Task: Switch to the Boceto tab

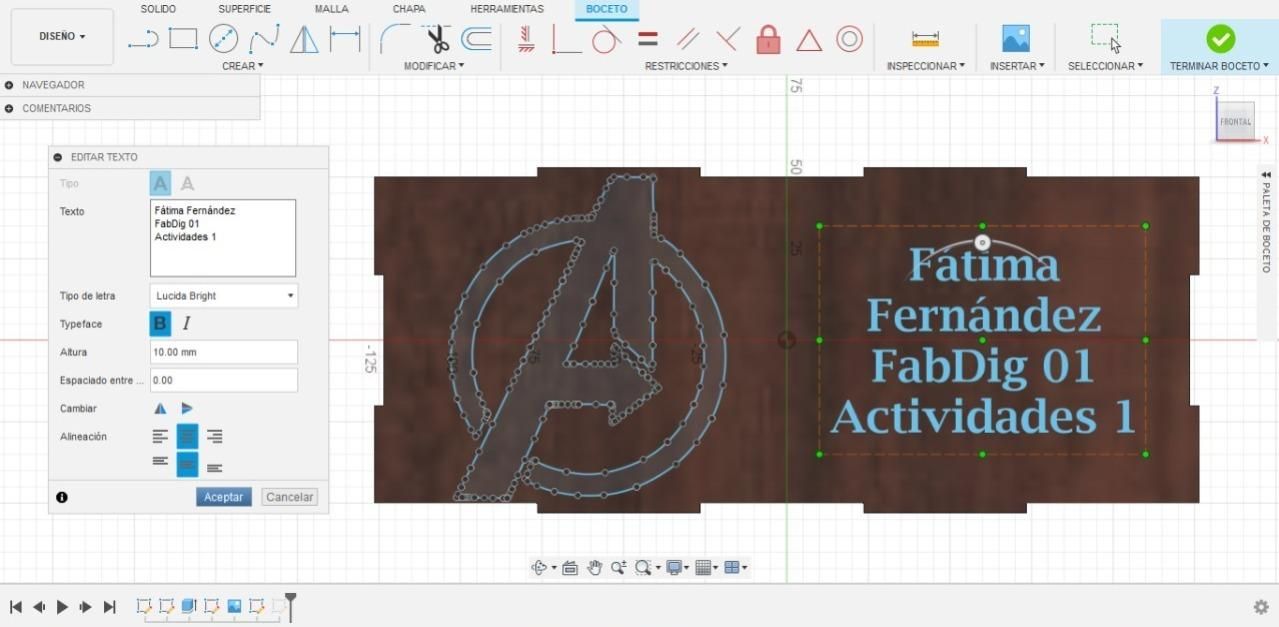Action: (606, 9)
